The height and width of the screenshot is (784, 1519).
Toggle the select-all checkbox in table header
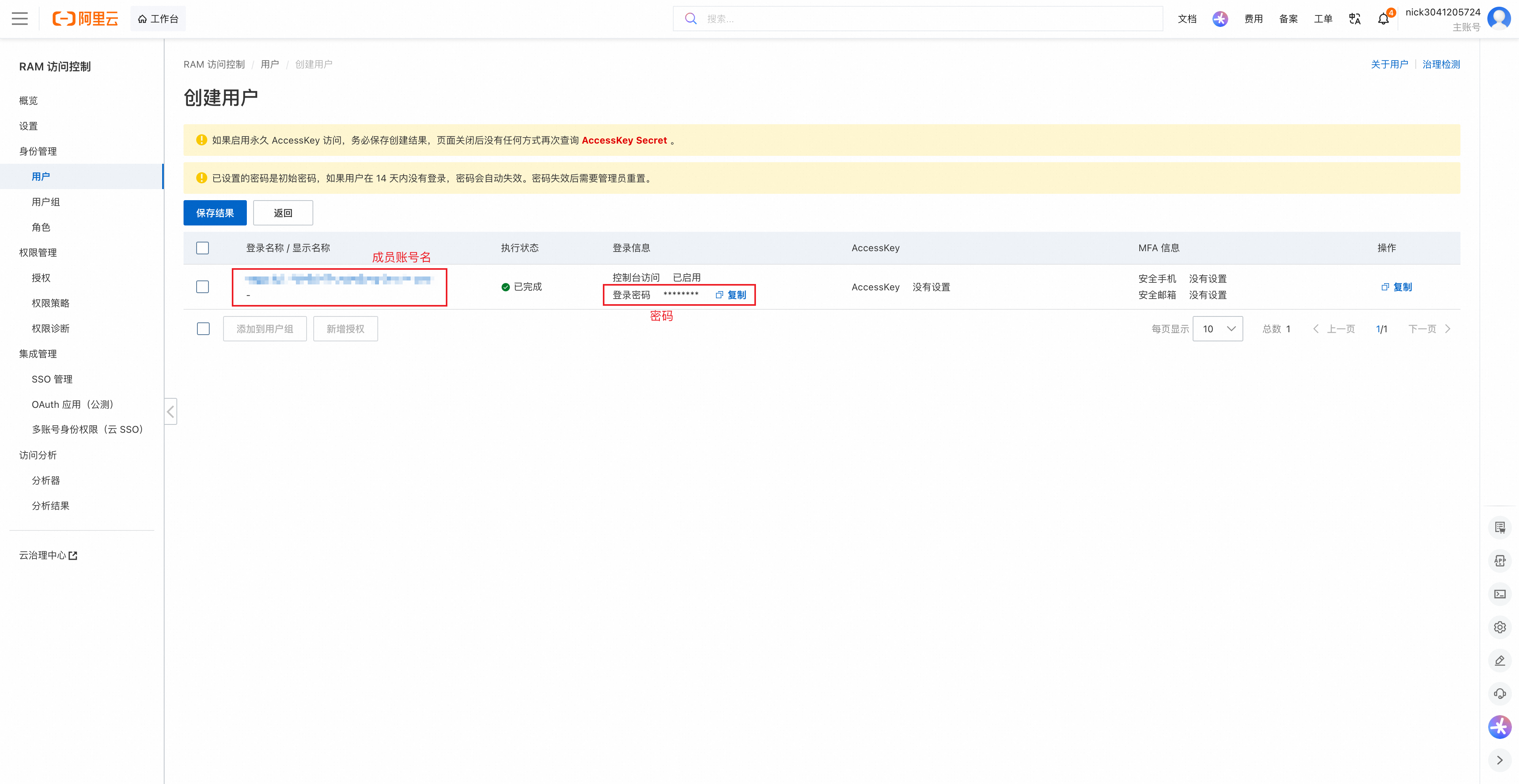(x=202, y=248)
